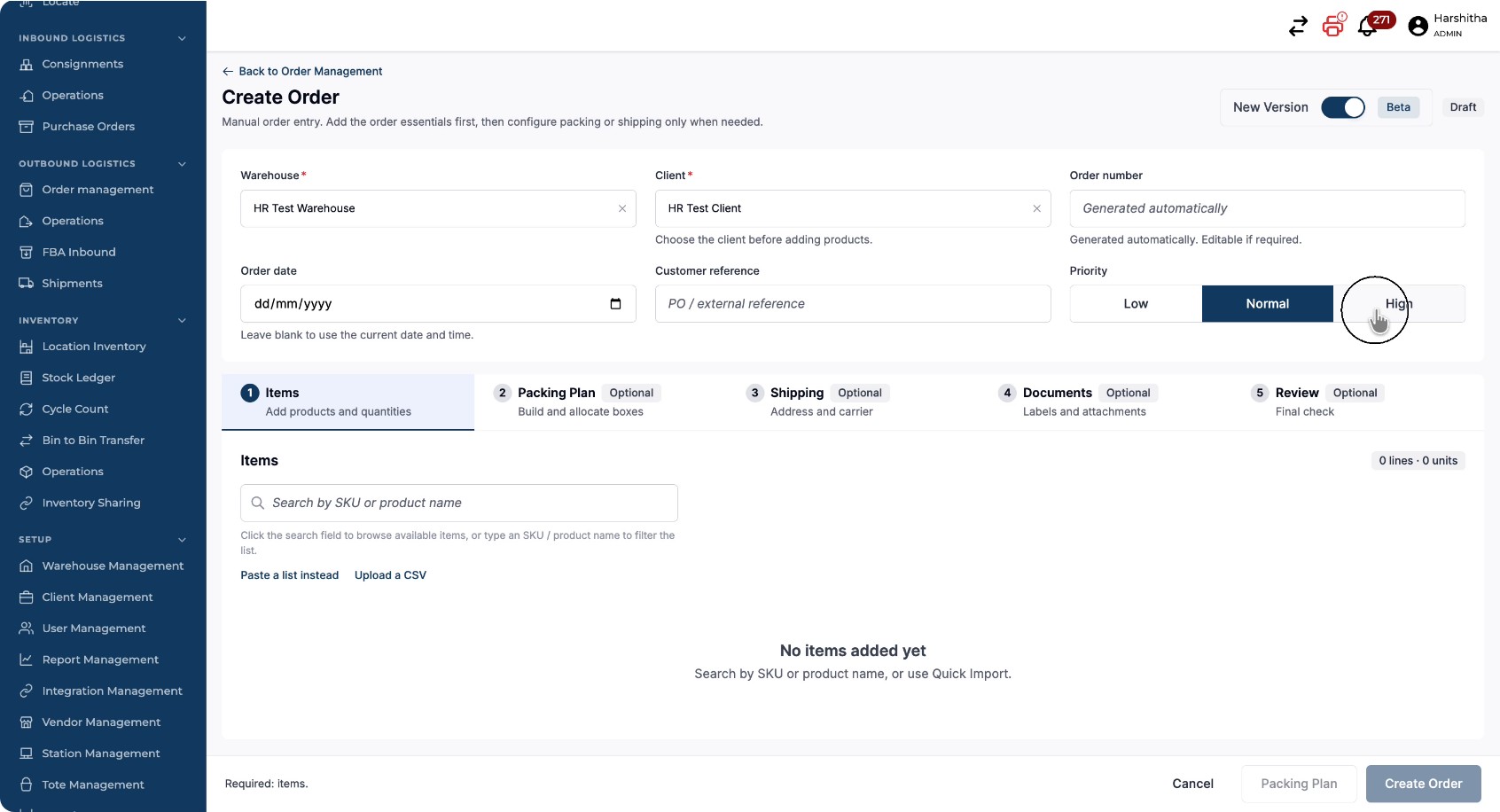Open the Harshitha admin profile avatar

(x=1418, y=27)
